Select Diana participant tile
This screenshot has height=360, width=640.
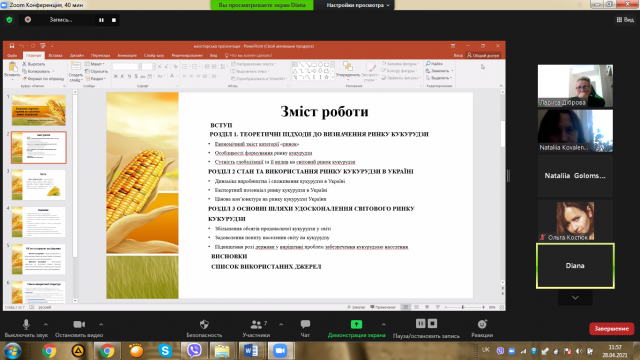pos(575,266)
